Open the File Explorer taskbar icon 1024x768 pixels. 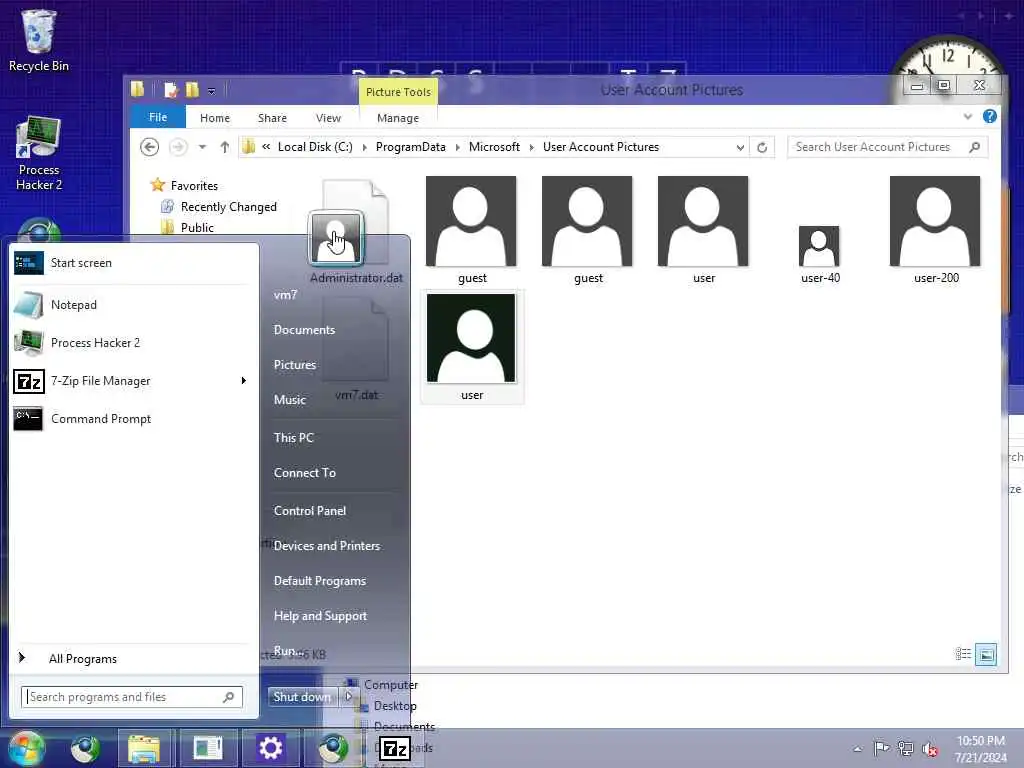[144, 748]
